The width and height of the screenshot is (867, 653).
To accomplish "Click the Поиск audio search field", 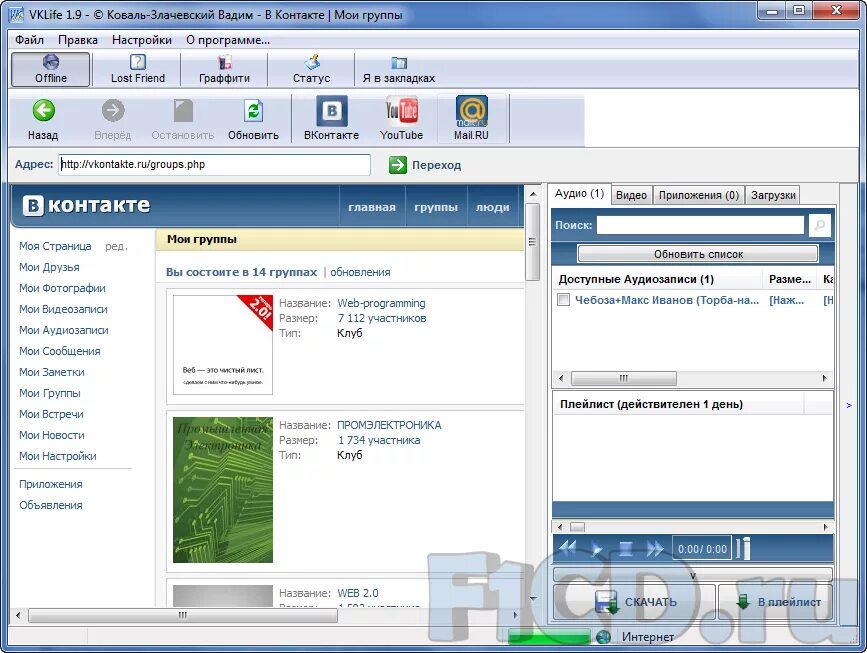I will pos(700,225).
